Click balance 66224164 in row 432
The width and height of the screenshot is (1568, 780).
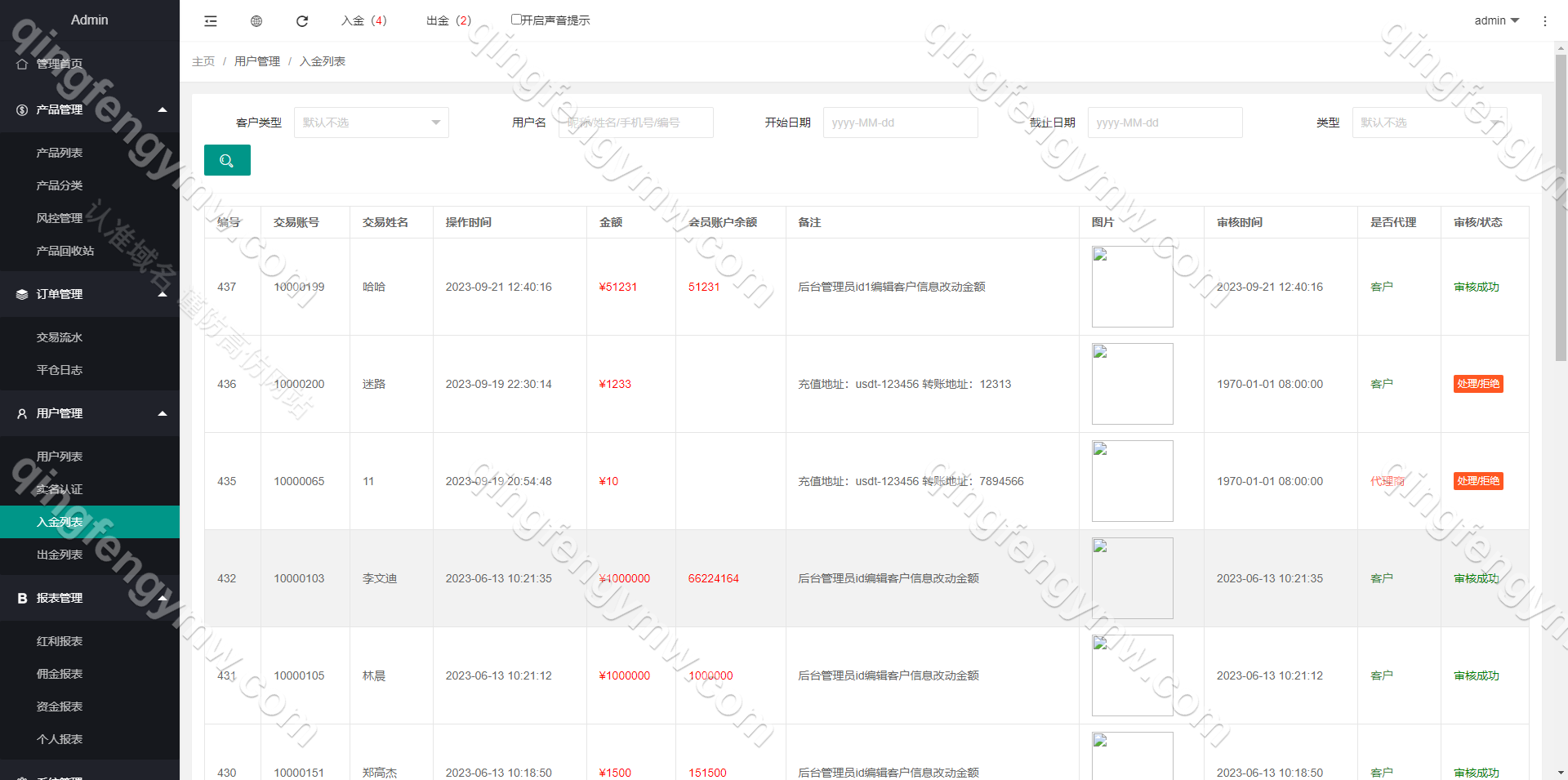pos(714,578)
